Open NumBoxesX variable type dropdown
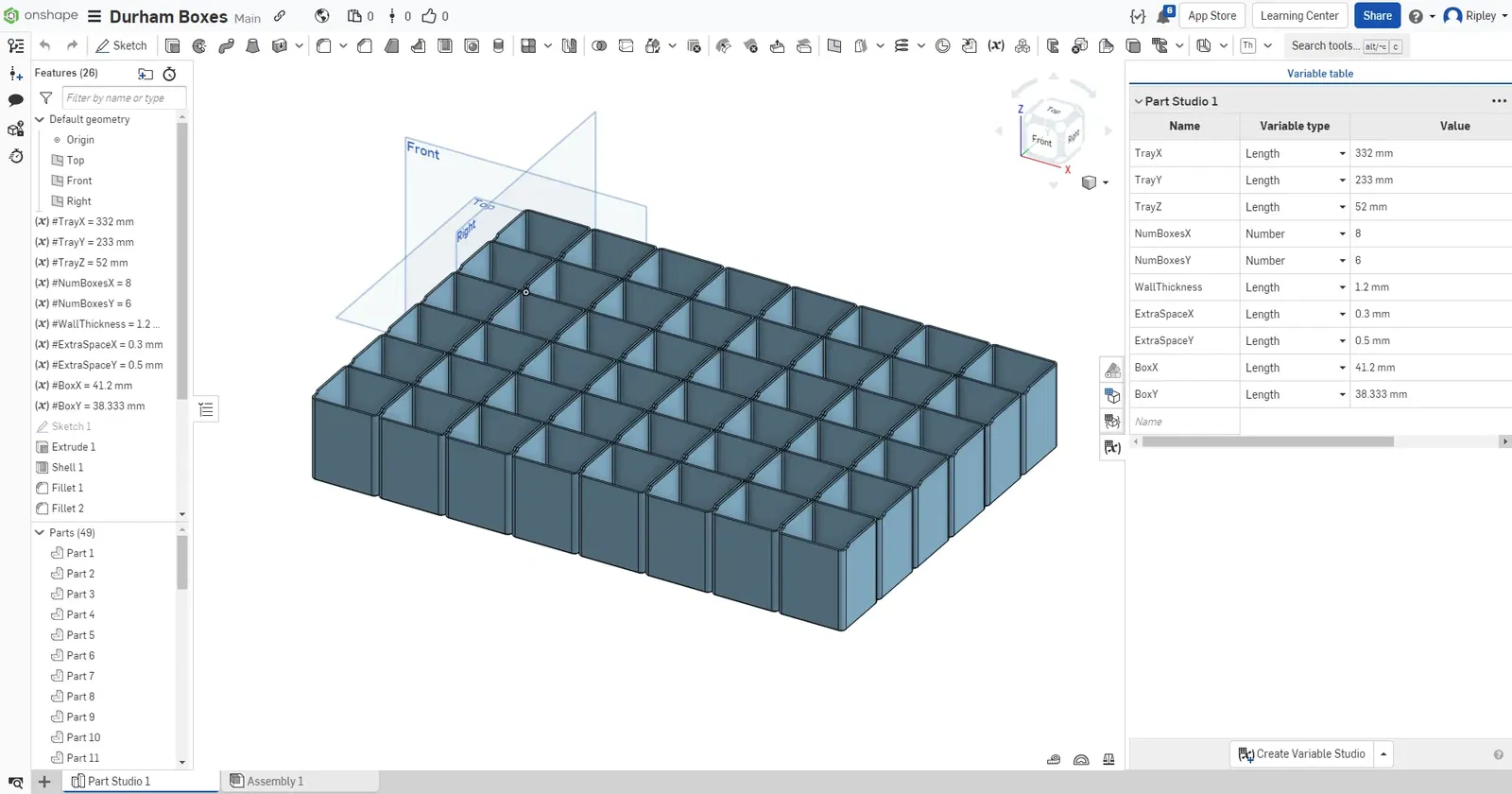The width and height of the screenshot is (1512, 794). tap(1342, 233)
